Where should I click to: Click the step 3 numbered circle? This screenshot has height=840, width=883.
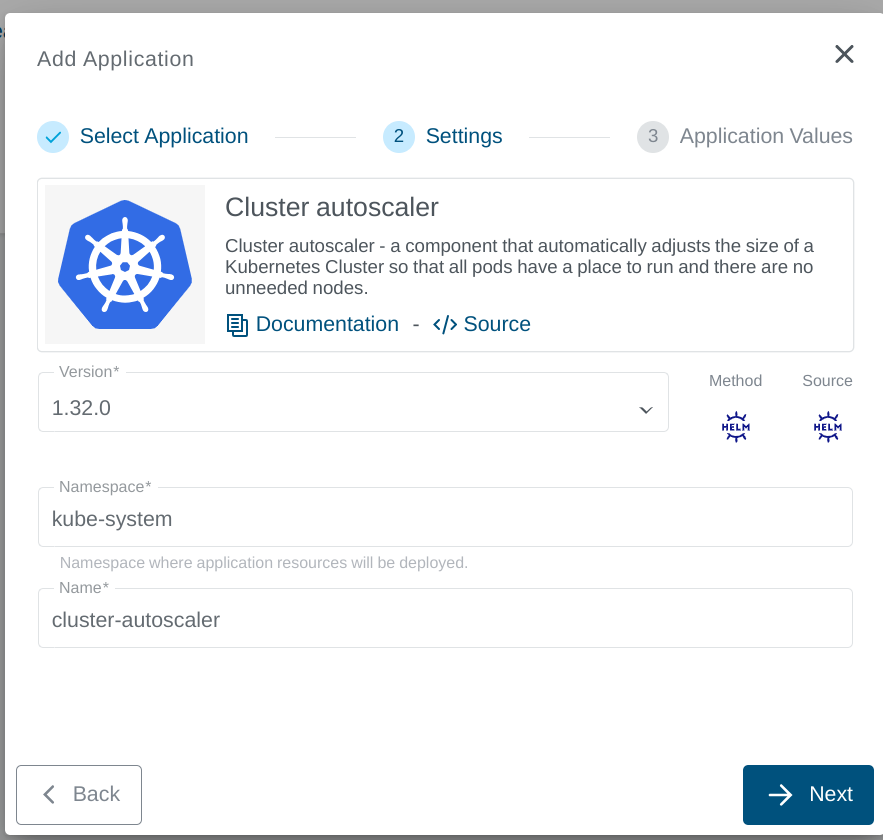coord(652,136)
